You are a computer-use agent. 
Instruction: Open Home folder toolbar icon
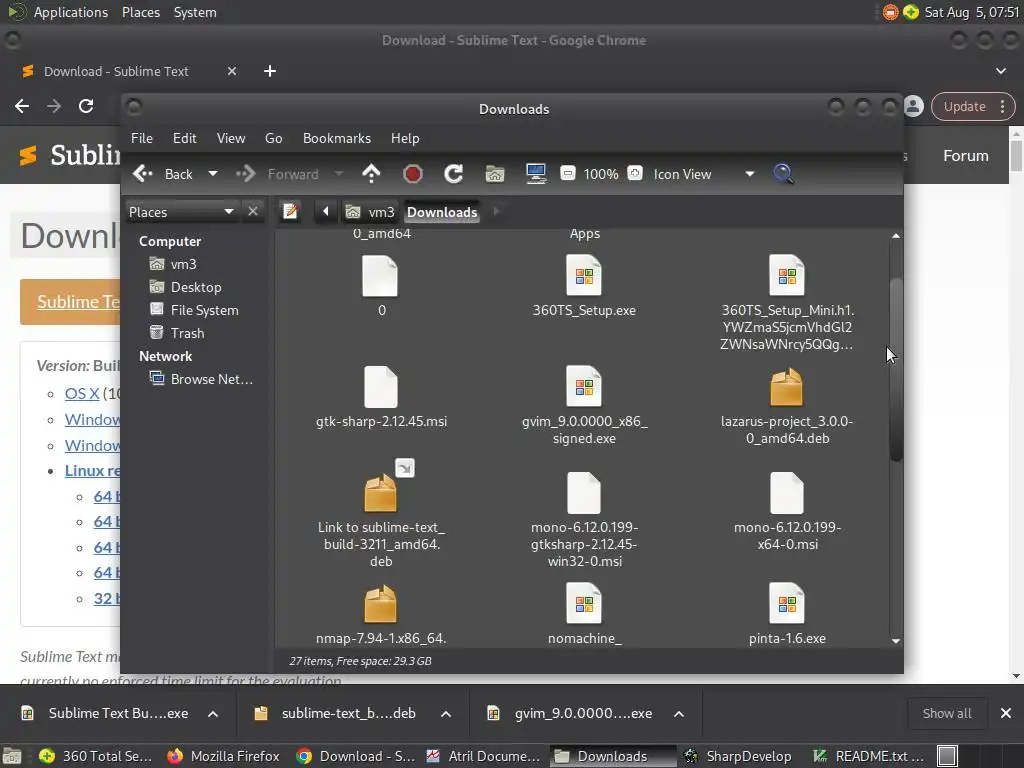coord(494,174)
